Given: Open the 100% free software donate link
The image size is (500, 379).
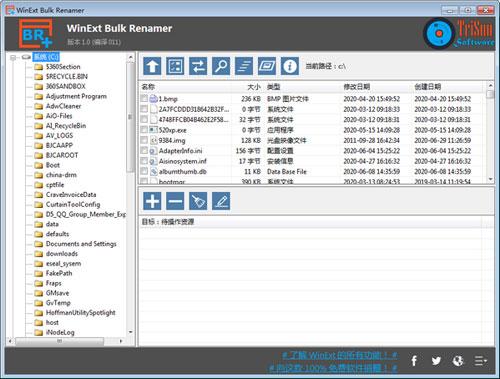Looking at the screenshot, I should [333, 368].
